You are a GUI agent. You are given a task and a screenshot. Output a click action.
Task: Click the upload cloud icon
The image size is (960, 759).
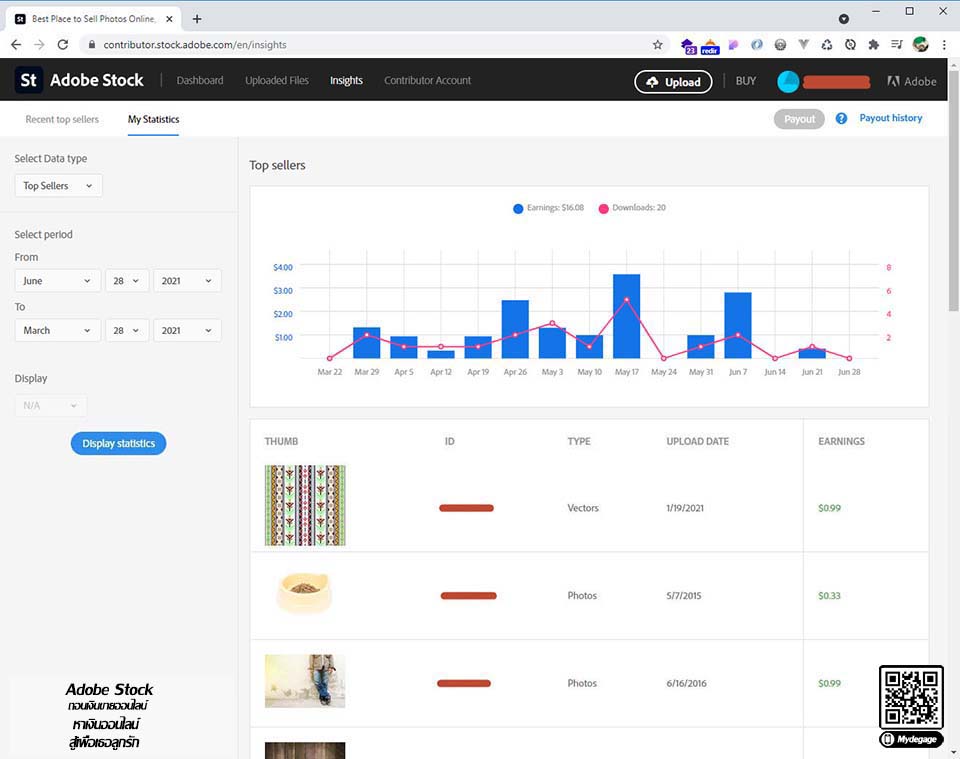653,82
